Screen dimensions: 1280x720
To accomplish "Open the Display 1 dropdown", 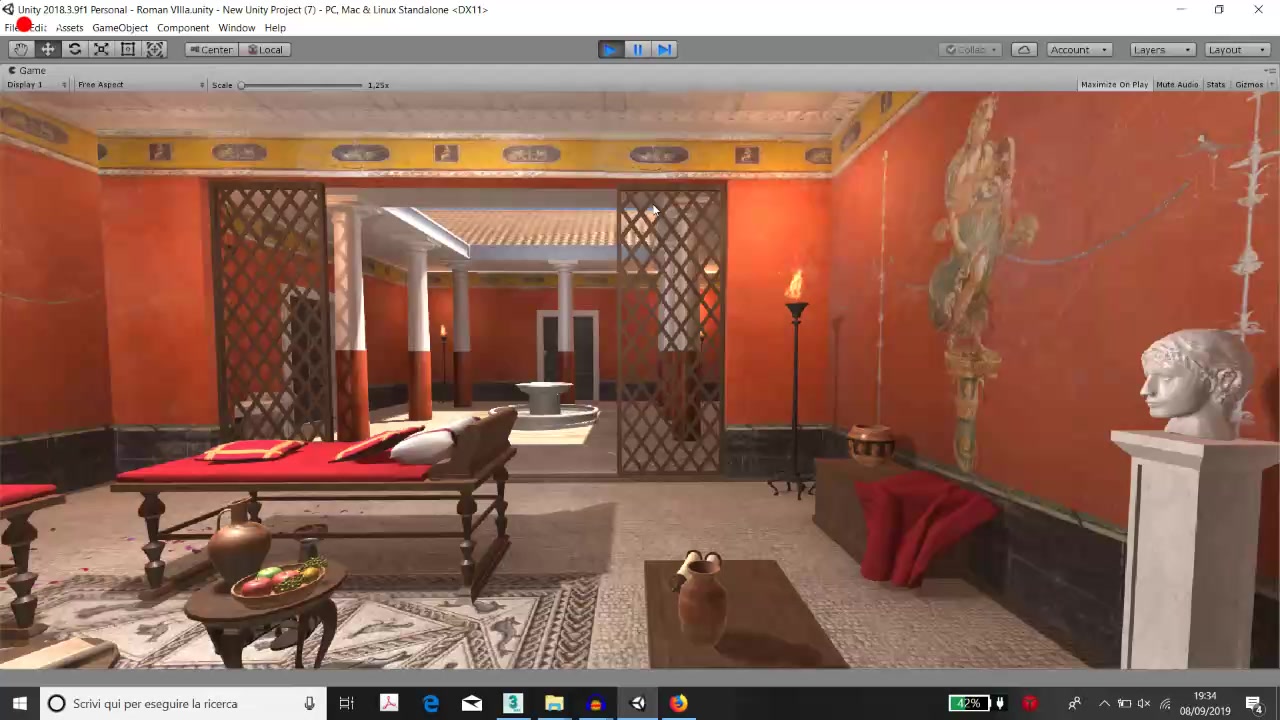I will click(37, 85).
